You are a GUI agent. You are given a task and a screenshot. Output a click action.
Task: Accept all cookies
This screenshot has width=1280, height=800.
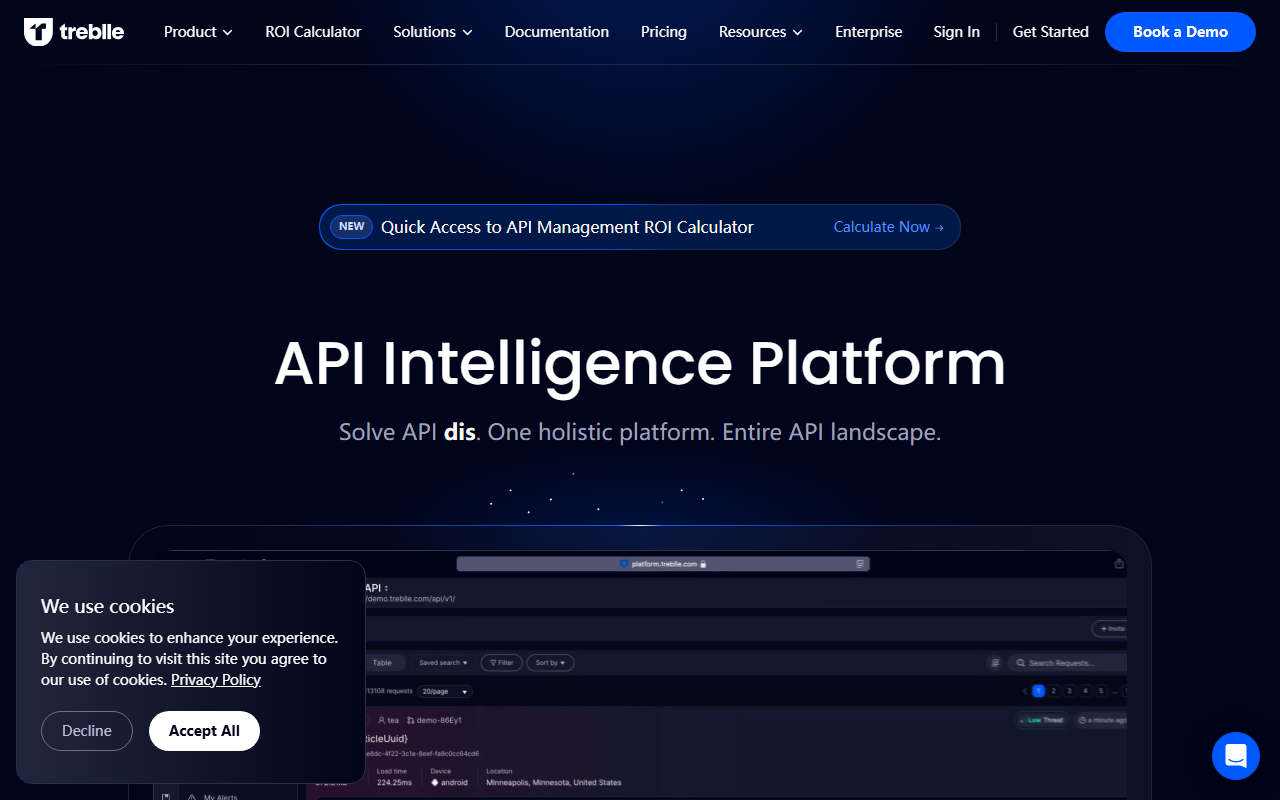point(204,731)
